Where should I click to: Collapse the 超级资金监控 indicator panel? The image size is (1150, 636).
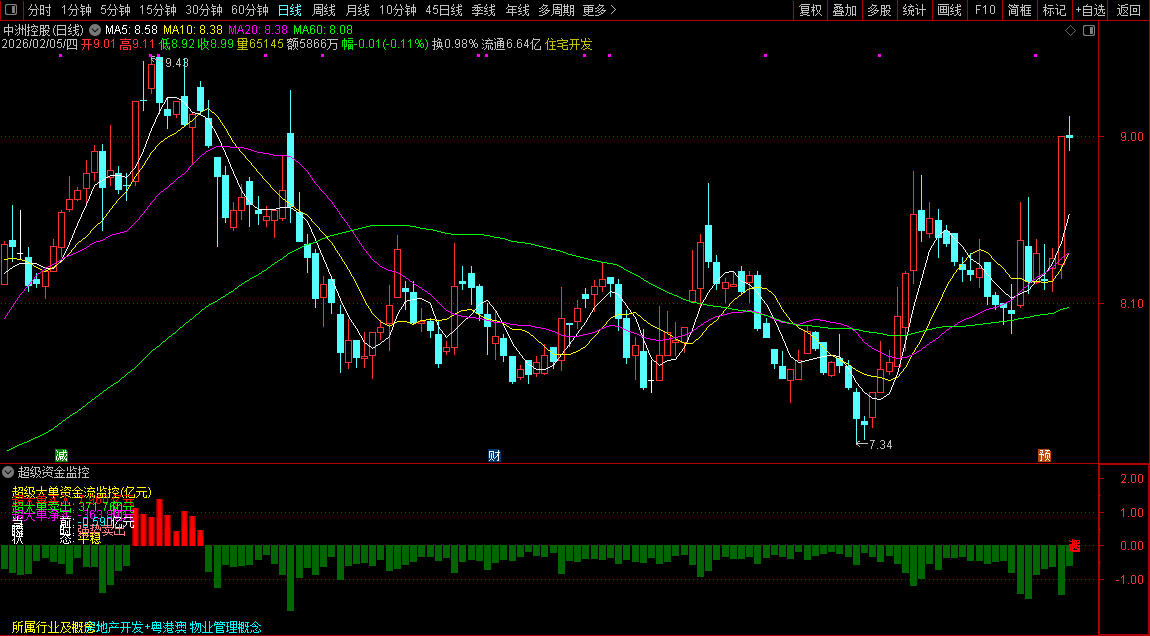(x=9, y=471)
